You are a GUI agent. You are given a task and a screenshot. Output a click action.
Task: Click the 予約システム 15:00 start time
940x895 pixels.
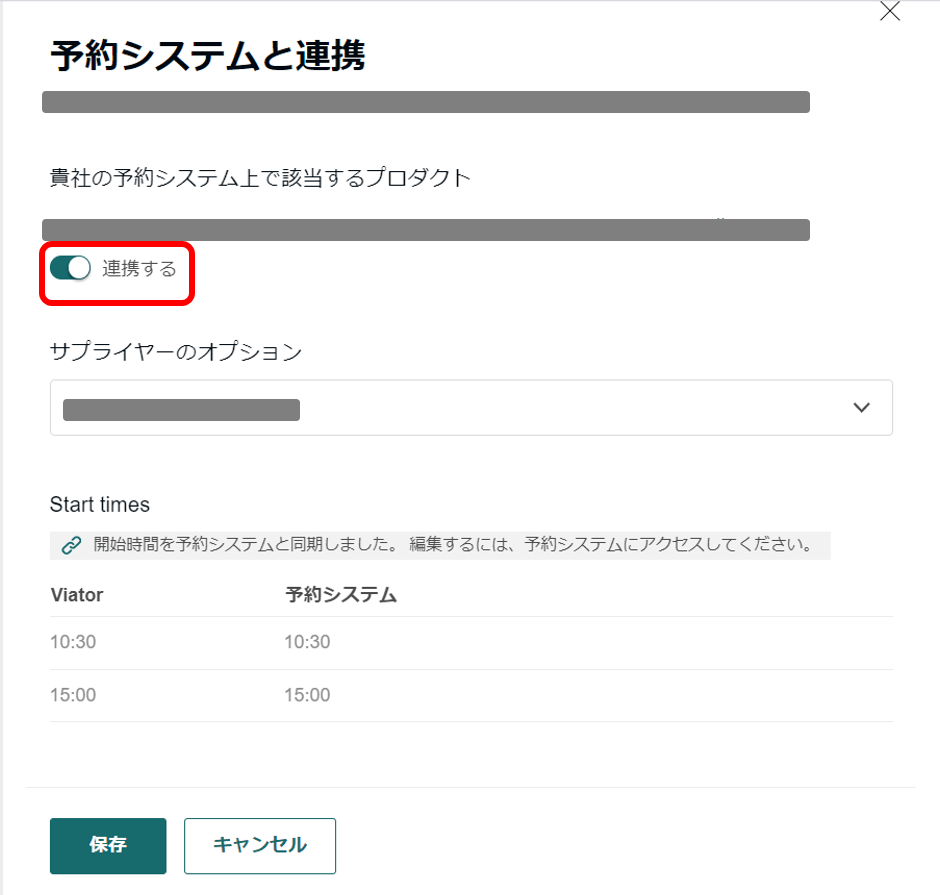point(307,695)
